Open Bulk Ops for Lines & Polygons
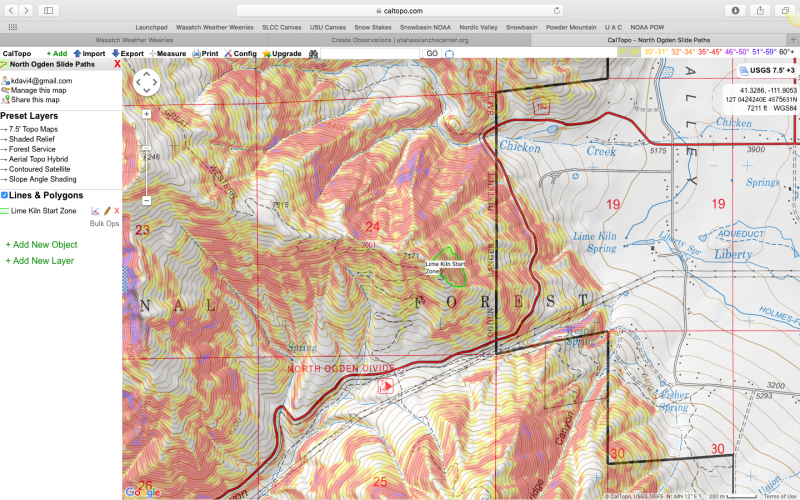800x500 pixels. click(x=104, y=223)
